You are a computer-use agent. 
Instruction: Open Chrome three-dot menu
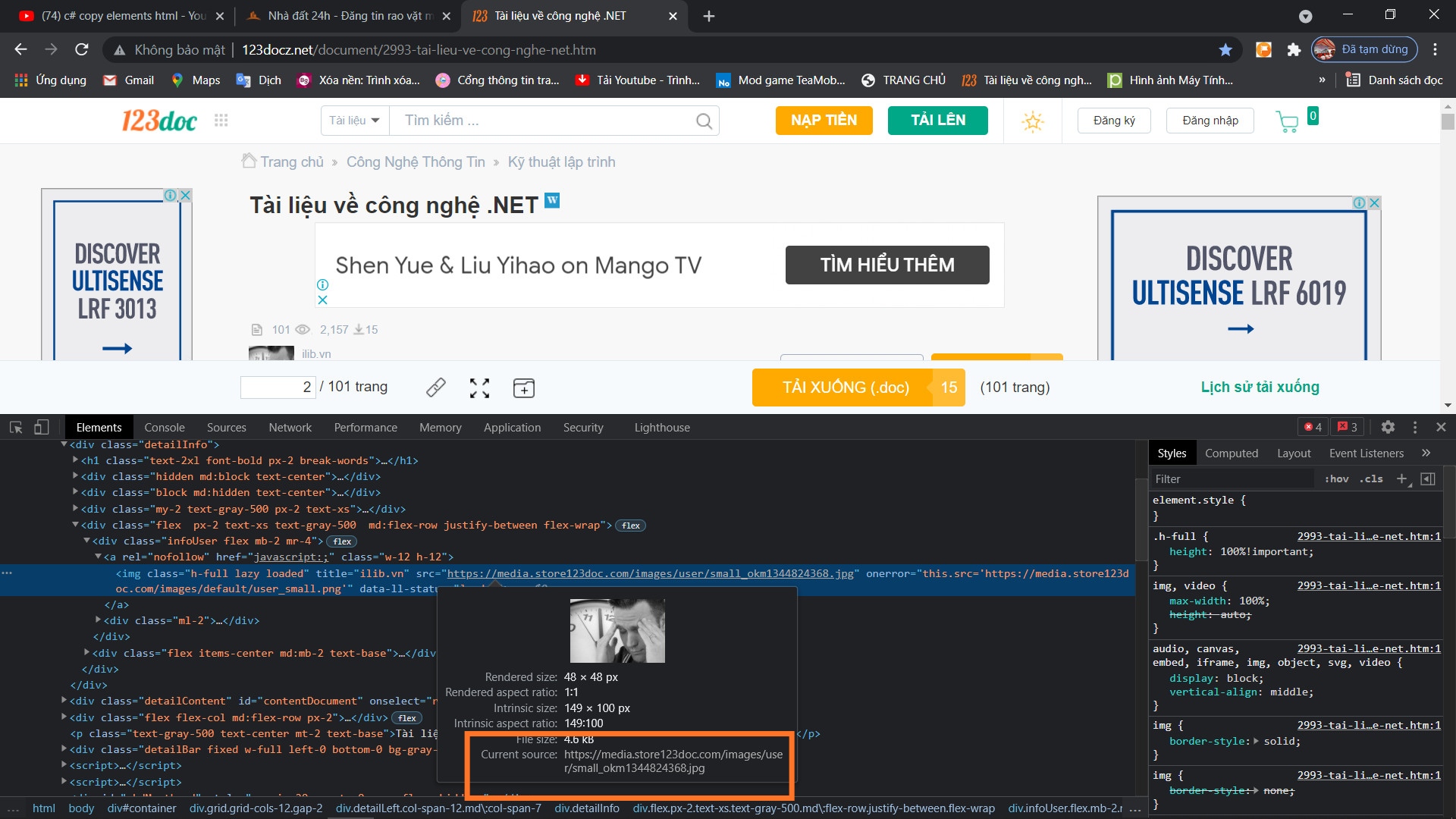coord(1435,49)
